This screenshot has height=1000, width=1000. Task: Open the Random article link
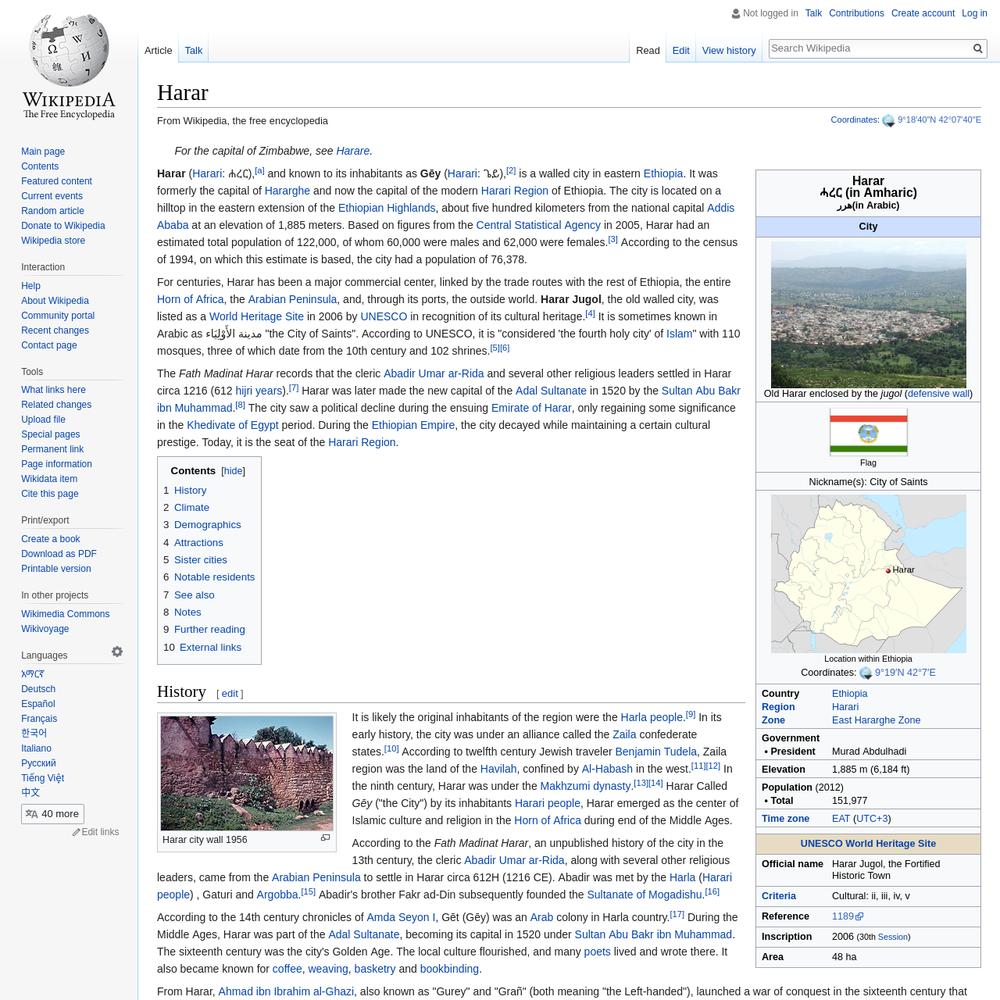pyautogui.click(x=52, y=211)
